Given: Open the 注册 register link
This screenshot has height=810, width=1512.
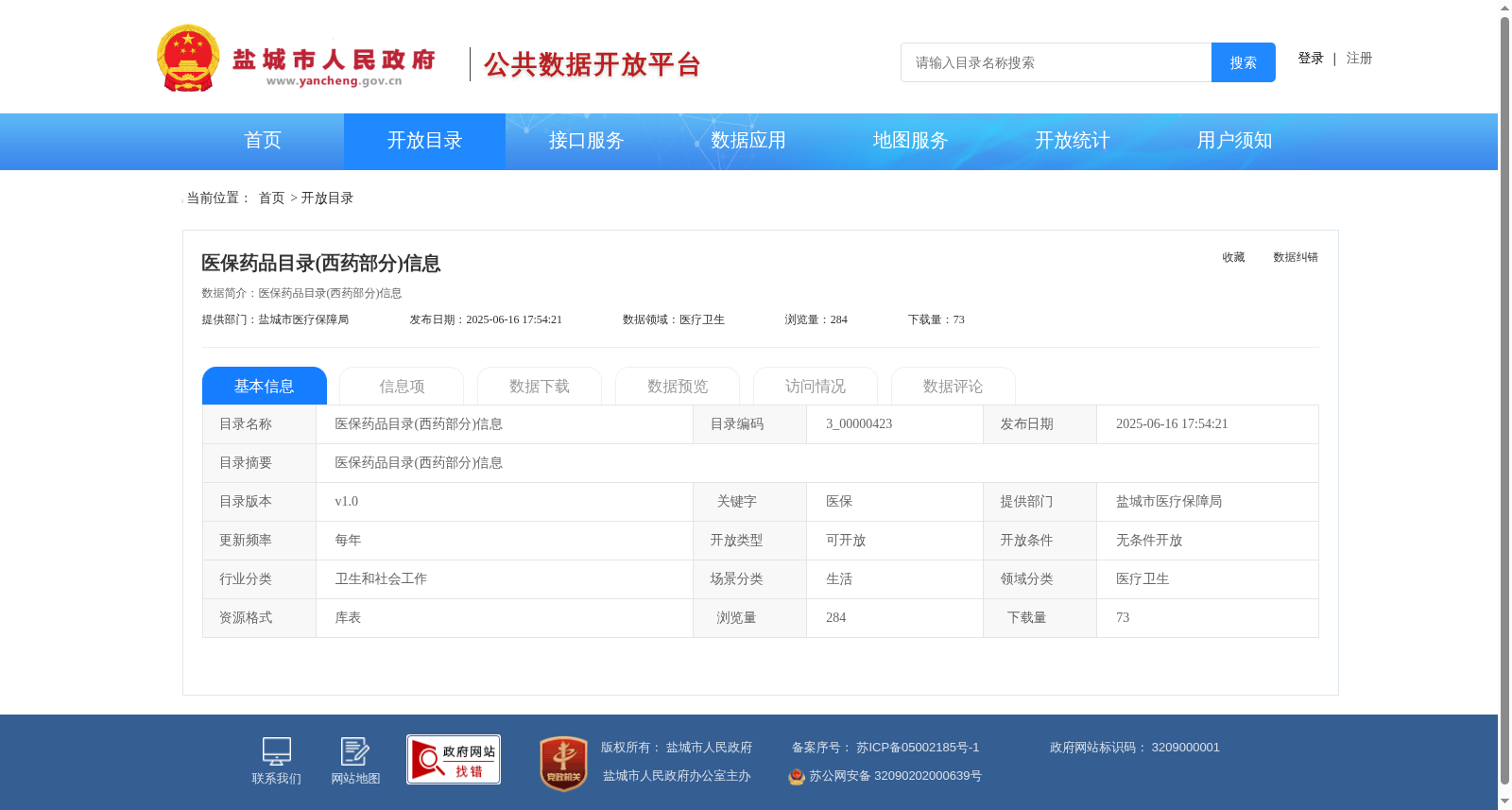Looking at the screenshot, I should point(1359,59).
